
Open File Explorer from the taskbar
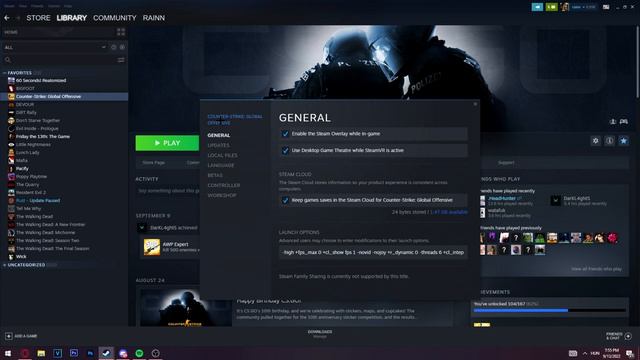[x=41, y=353]
